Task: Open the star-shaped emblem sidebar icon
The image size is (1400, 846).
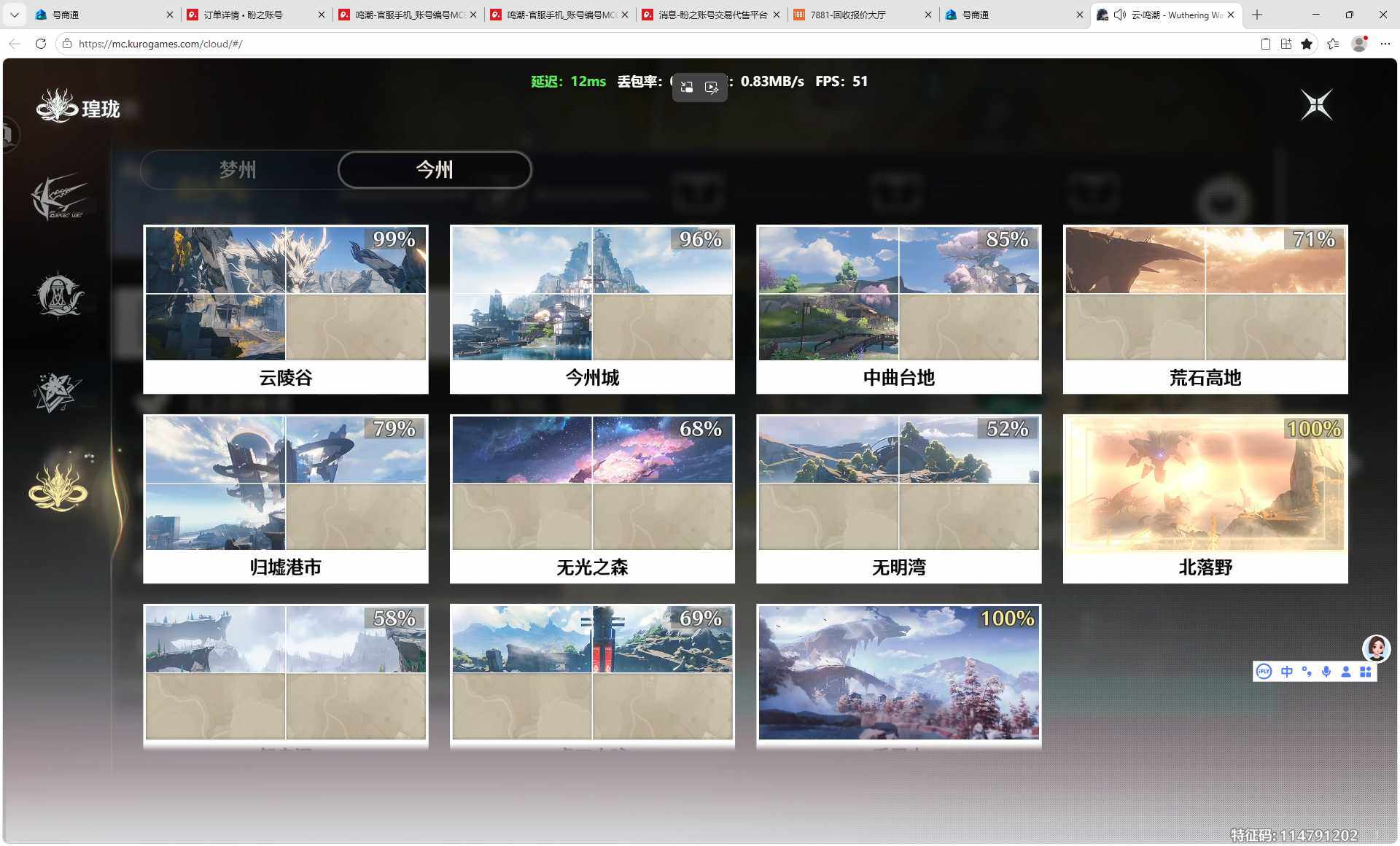Action: click(x=58, y=392)
